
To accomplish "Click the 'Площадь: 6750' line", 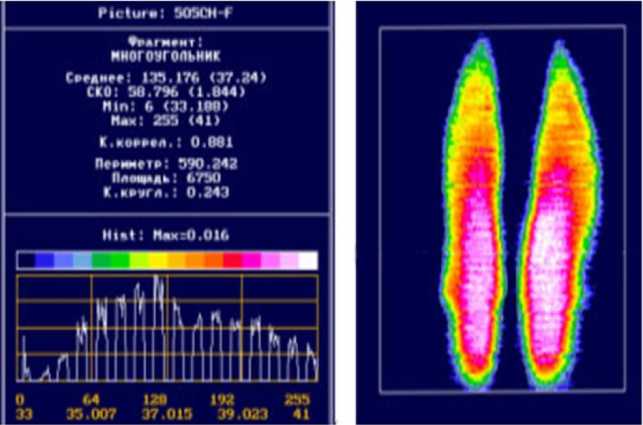I will (x=166, y=178).
